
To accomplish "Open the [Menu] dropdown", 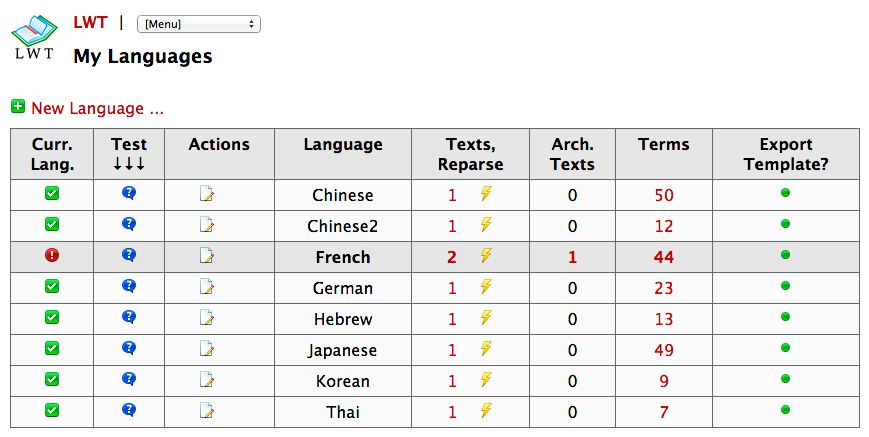I will tap(198, 24).
